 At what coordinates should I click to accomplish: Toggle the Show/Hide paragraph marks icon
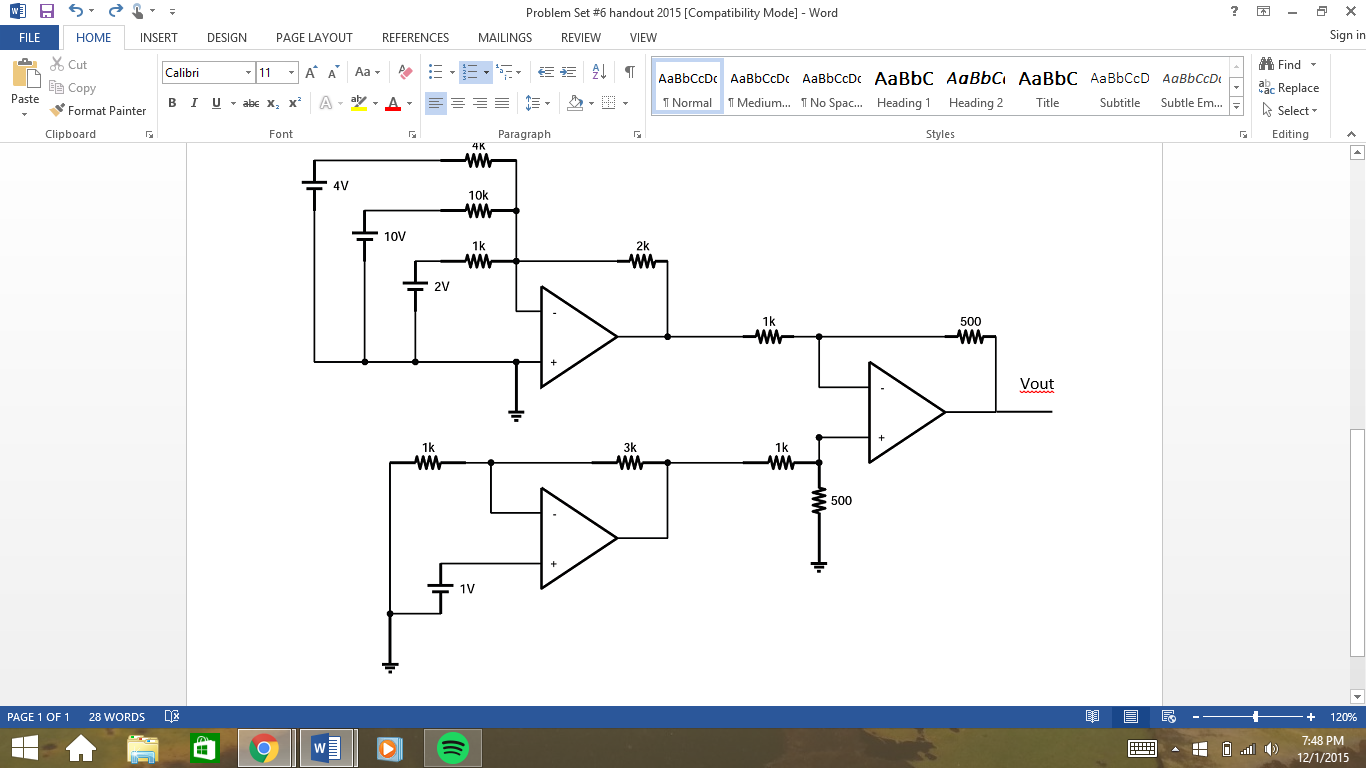pyautogui.click(x=630, y=71)
